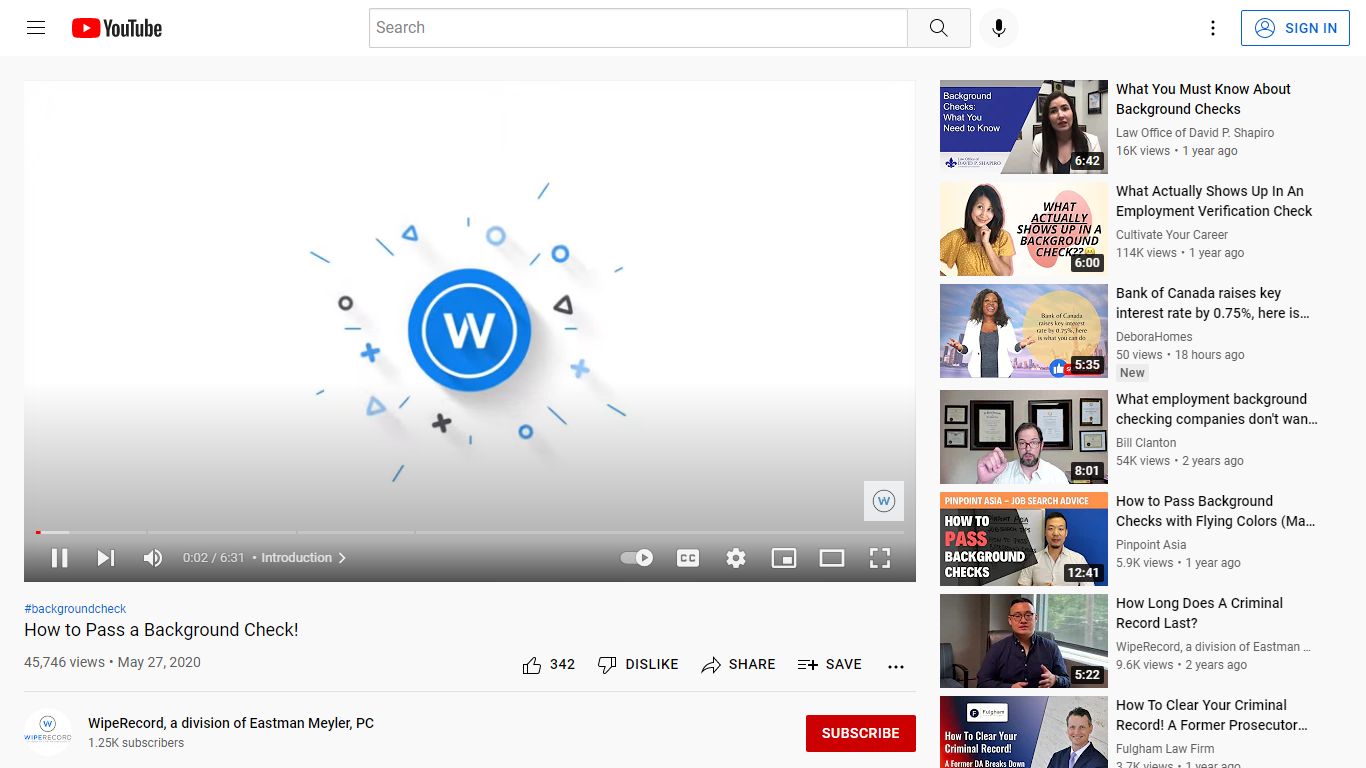The width and height of the screenshot is (1366, 768).
Task: Open "How To Clear Your Criminal Record!" title
Action: tap(1212, 715)
